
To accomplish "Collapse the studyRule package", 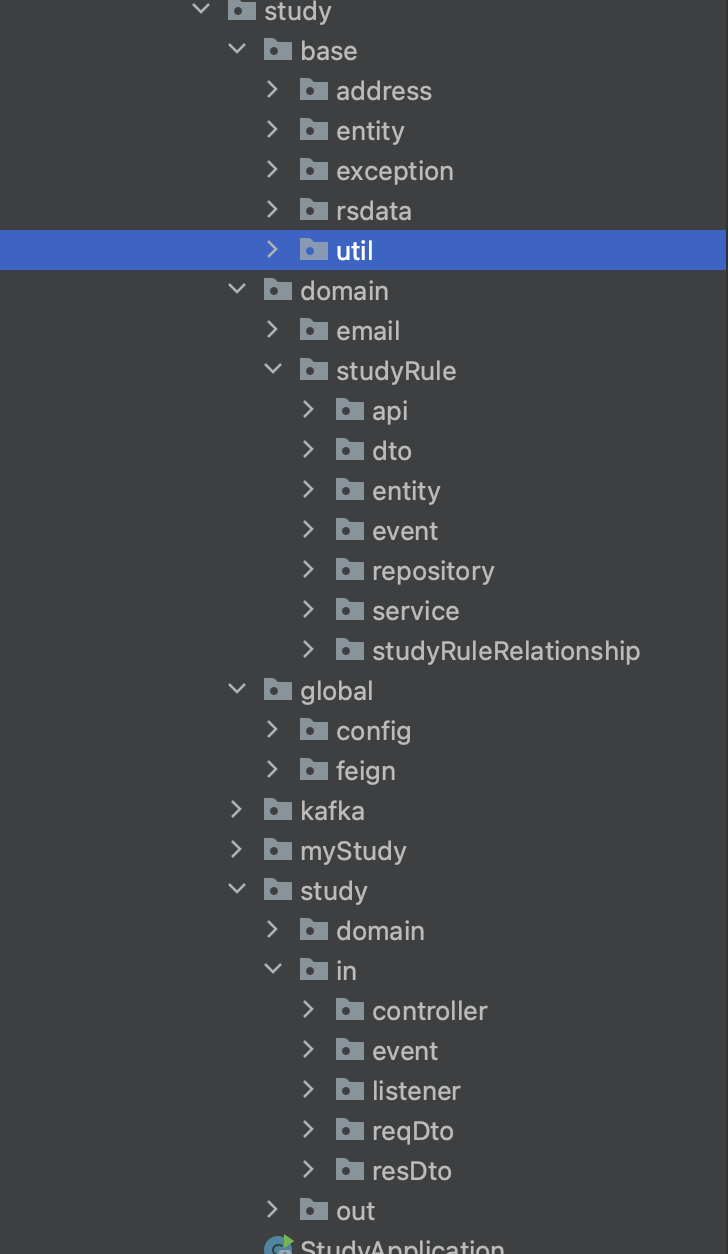I will point(273,369).
